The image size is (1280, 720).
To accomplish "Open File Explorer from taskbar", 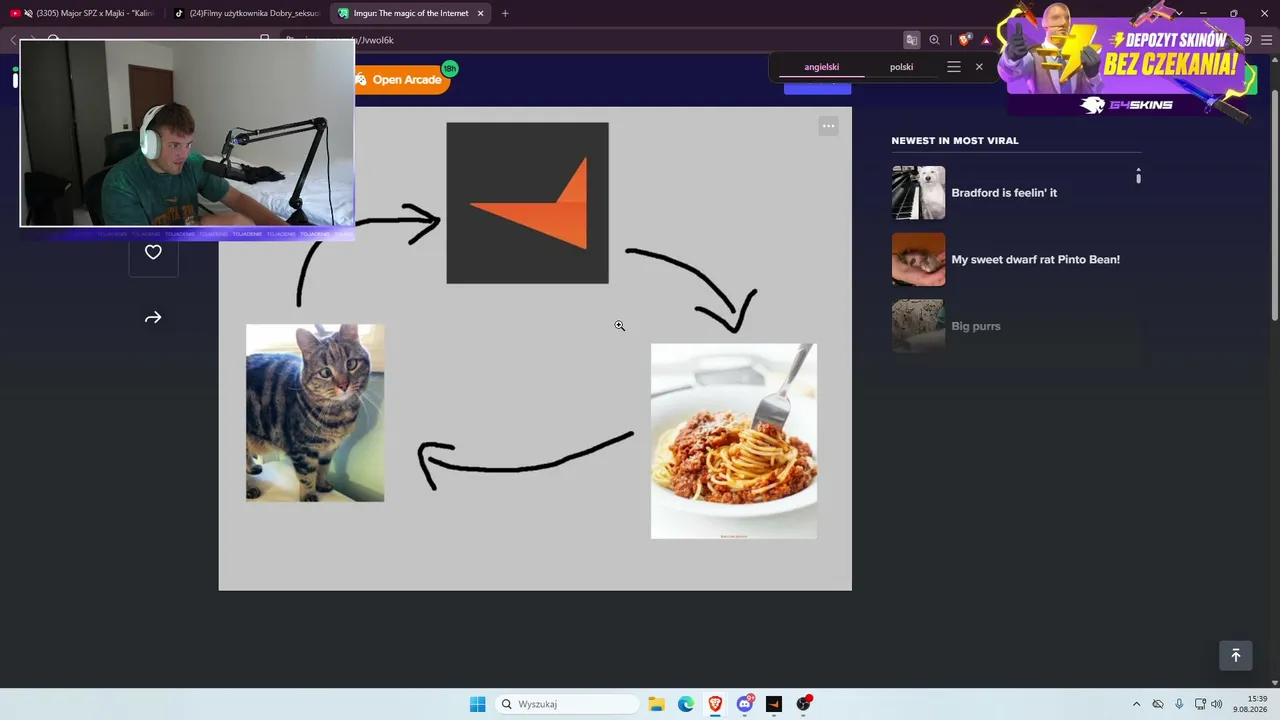I will pos(656,704).
